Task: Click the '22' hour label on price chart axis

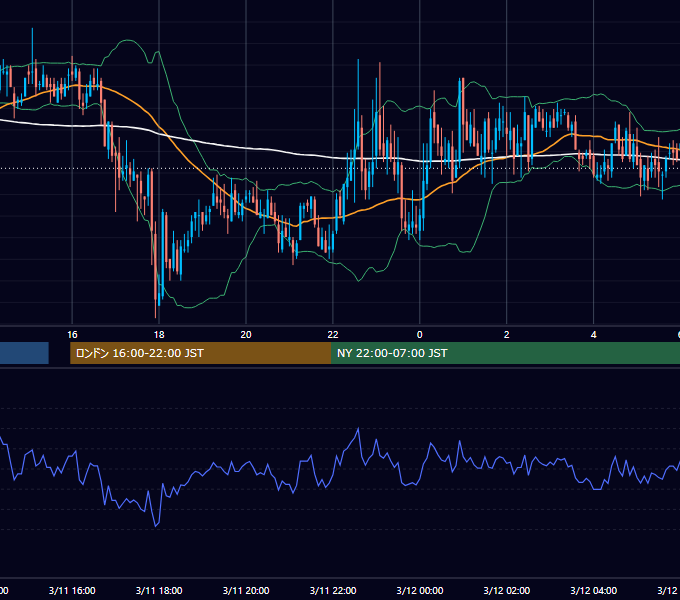Action: click(x=333, y=335)
